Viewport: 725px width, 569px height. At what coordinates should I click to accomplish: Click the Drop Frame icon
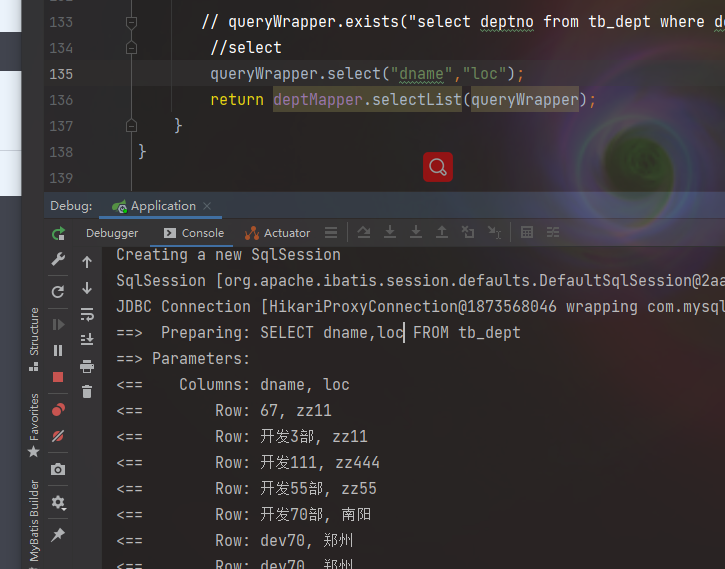coord(468,232)
